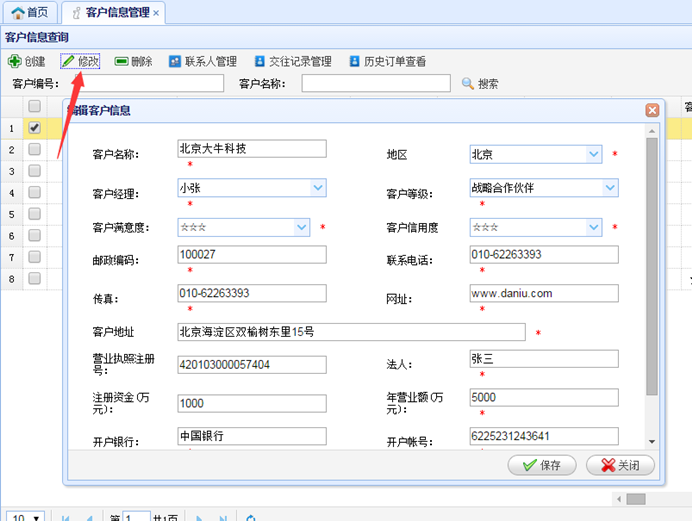692x521 pixels.
Task: Click the 删除 (delete) toolbar button
Action: 133,61
